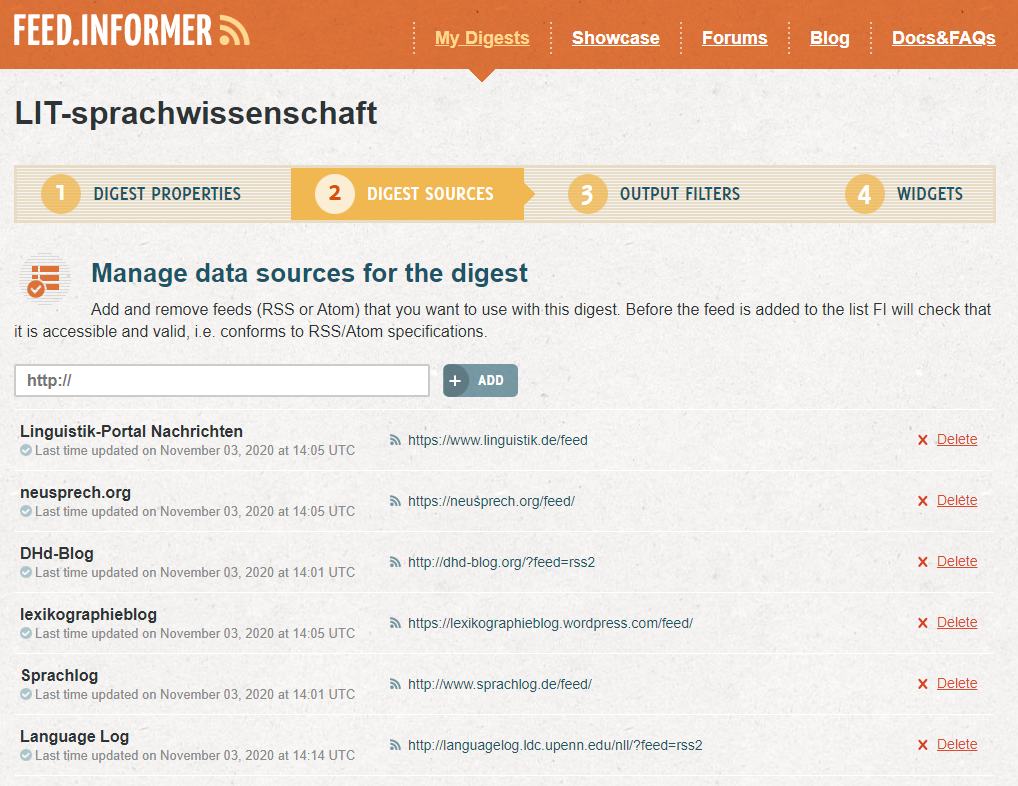Viewport: 1018px width, 786px height.
Task: Delete the lexikographieblog feed
Action: pyautogui.click(x=956, y=622)
